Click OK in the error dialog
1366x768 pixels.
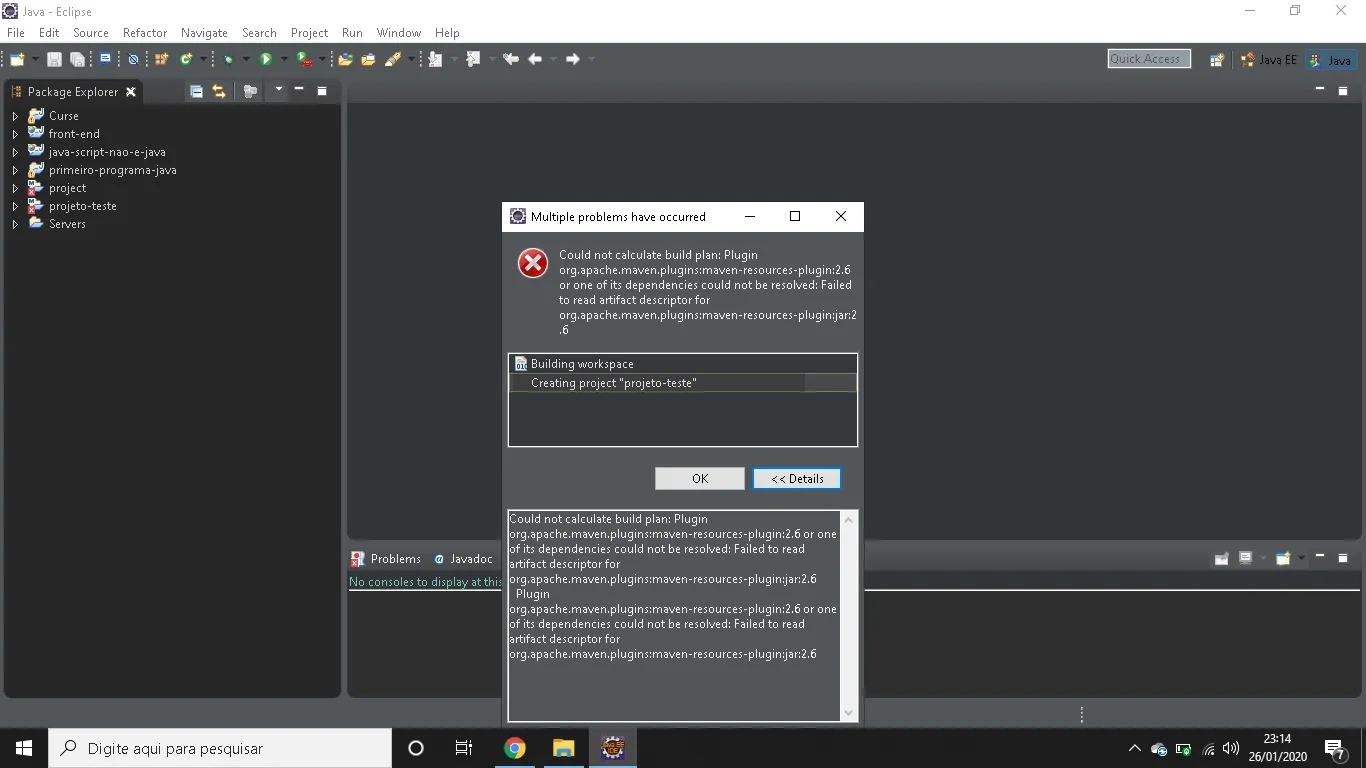pos(700,479)
